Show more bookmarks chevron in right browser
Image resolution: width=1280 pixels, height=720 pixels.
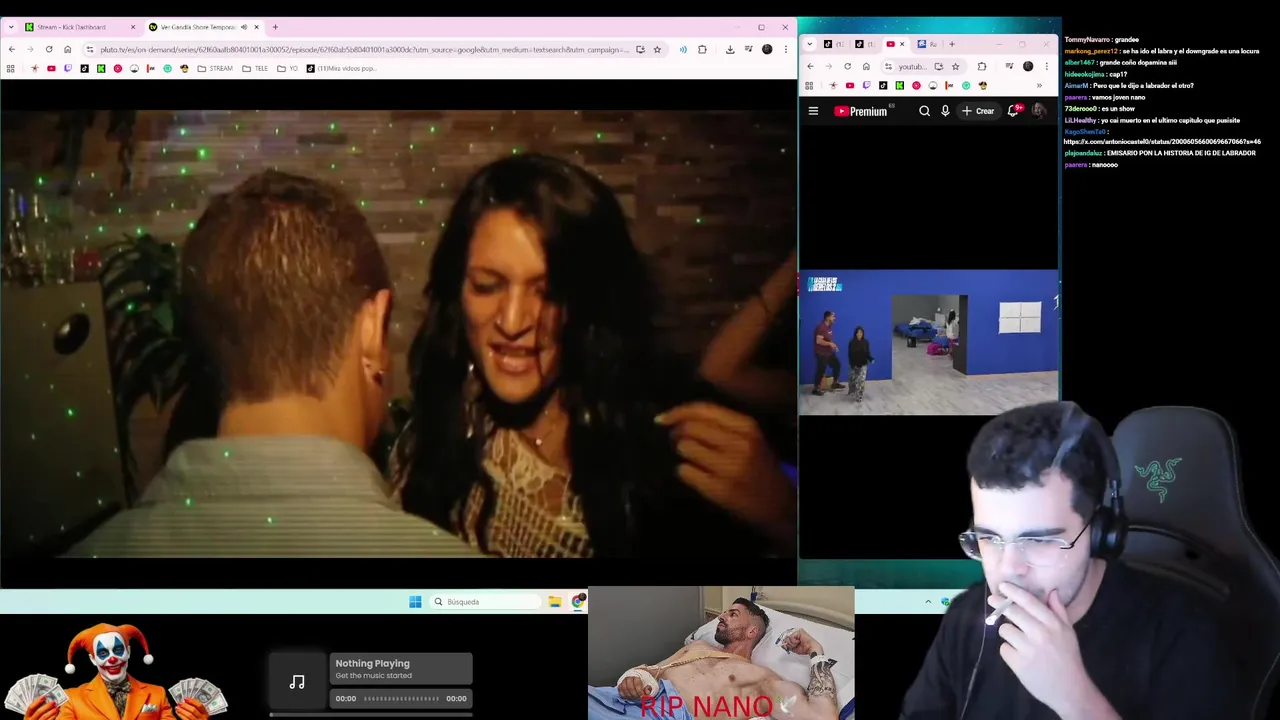pyautogui.click(x=1039, y=86)
